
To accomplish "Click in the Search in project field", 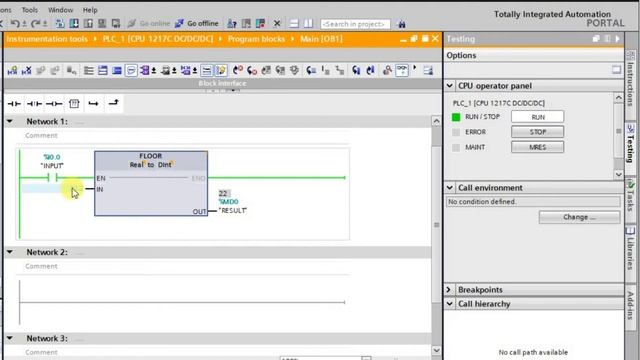I will (x=355, y=24).
